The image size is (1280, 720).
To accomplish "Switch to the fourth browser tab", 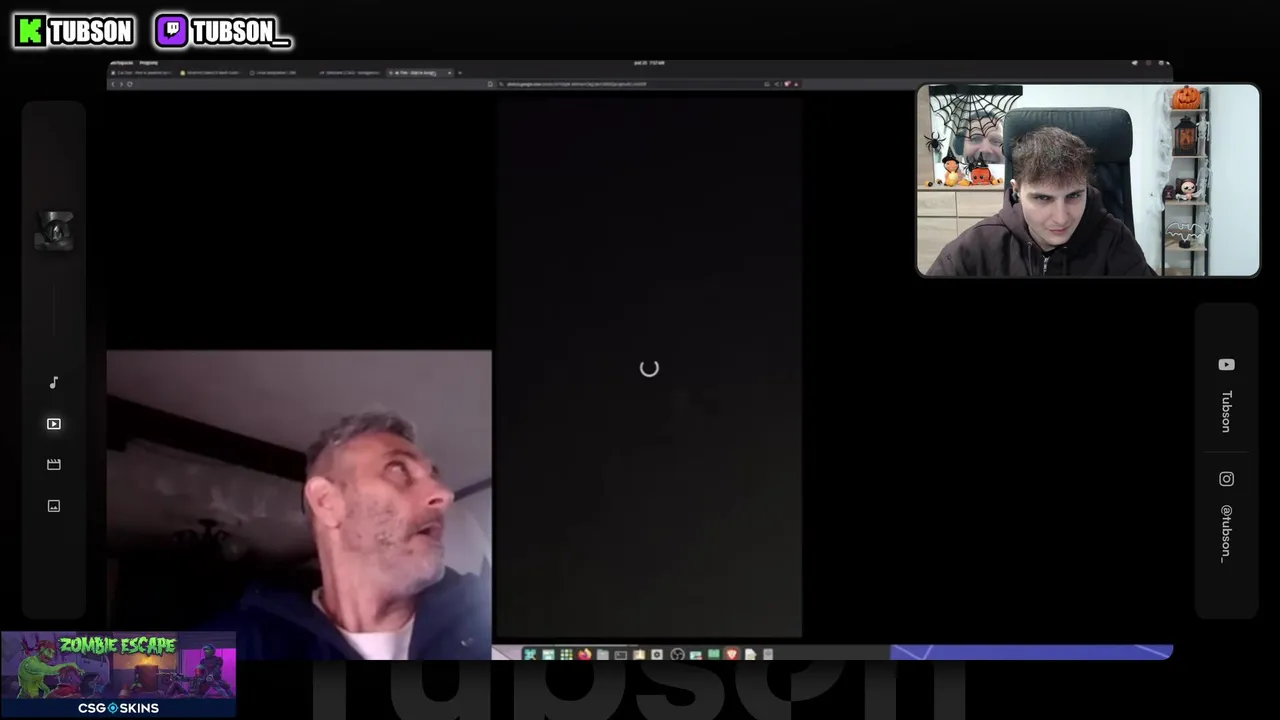I will click(x=351, y=73).
